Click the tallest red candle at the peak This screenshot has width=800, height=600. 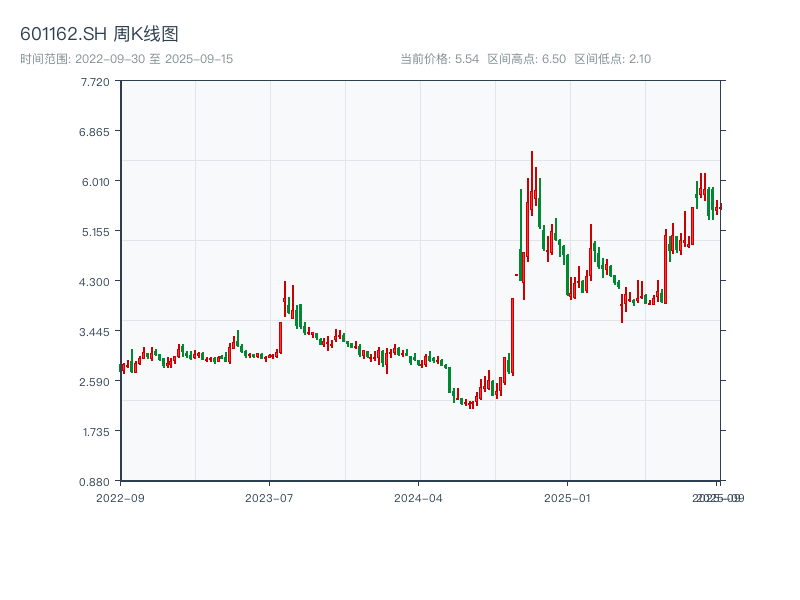pyautogui.click(x=531, y=180)
